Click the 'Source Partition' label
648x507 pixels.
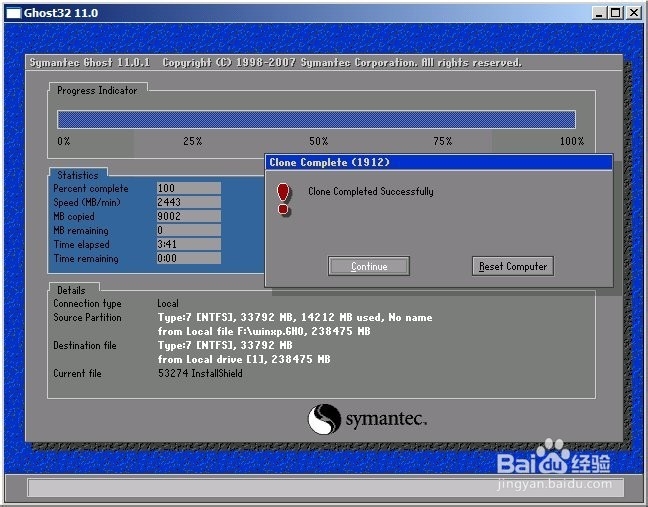(x=87, y=317)
